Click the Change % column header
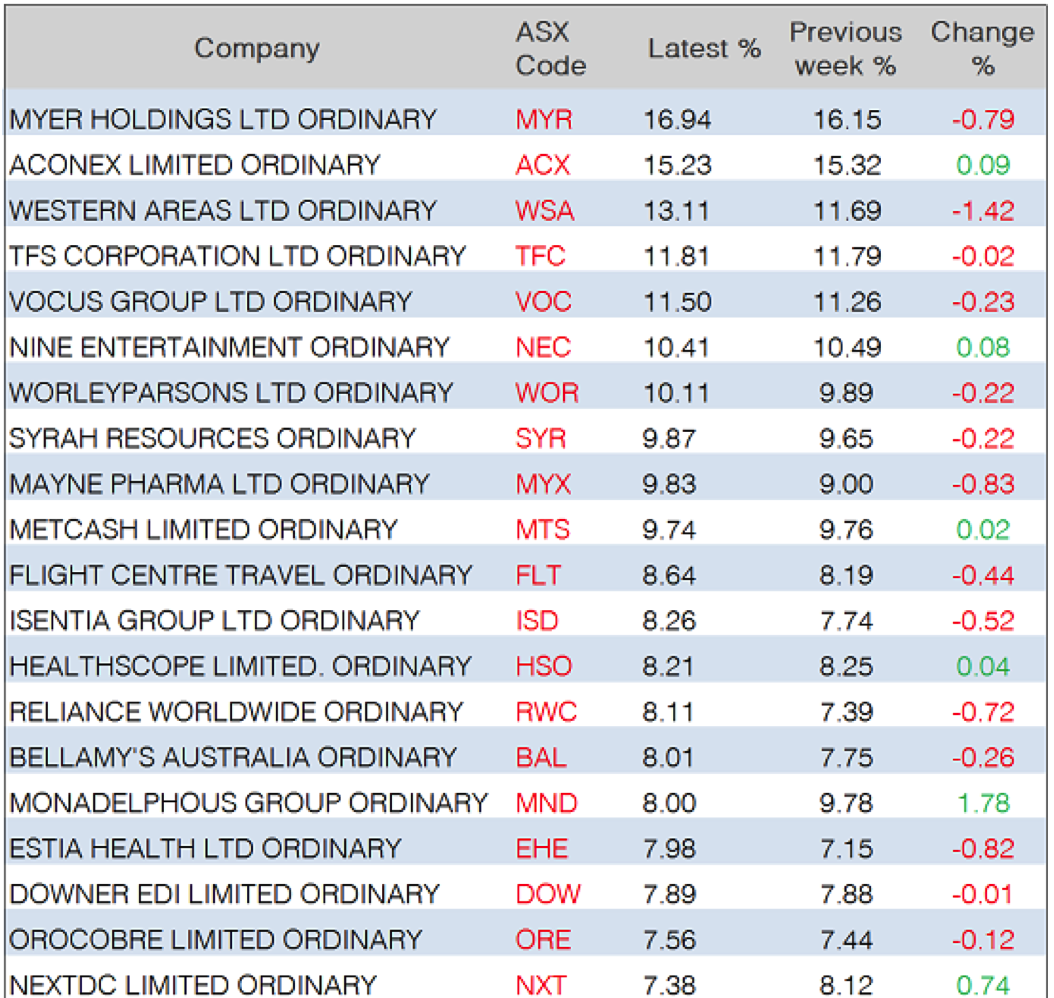This screenshot has height=998, width=1054. coord(982,49)
